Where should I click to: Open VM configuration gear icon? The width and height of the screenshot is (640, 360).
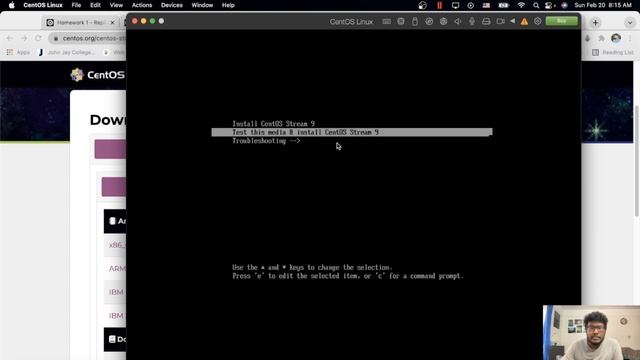tap(538, 21)
